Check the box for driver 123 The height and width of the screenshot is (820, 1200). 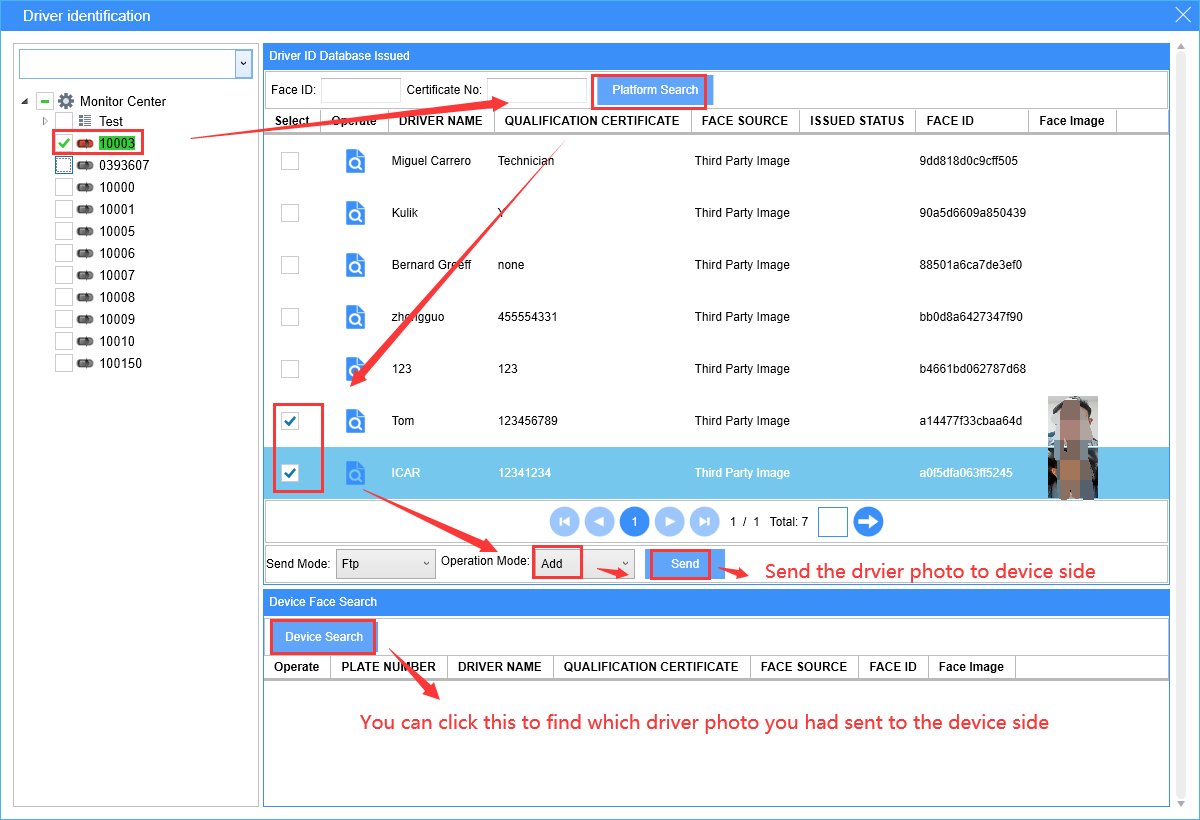289,369
